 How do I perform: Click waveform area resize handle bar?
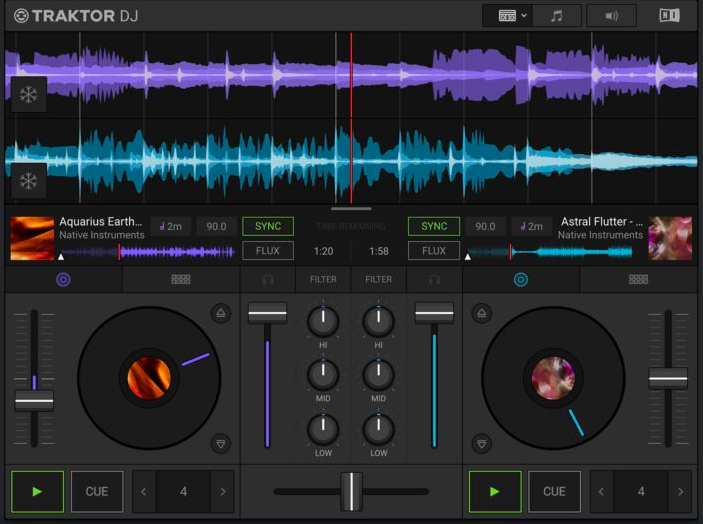coord(351,209)
